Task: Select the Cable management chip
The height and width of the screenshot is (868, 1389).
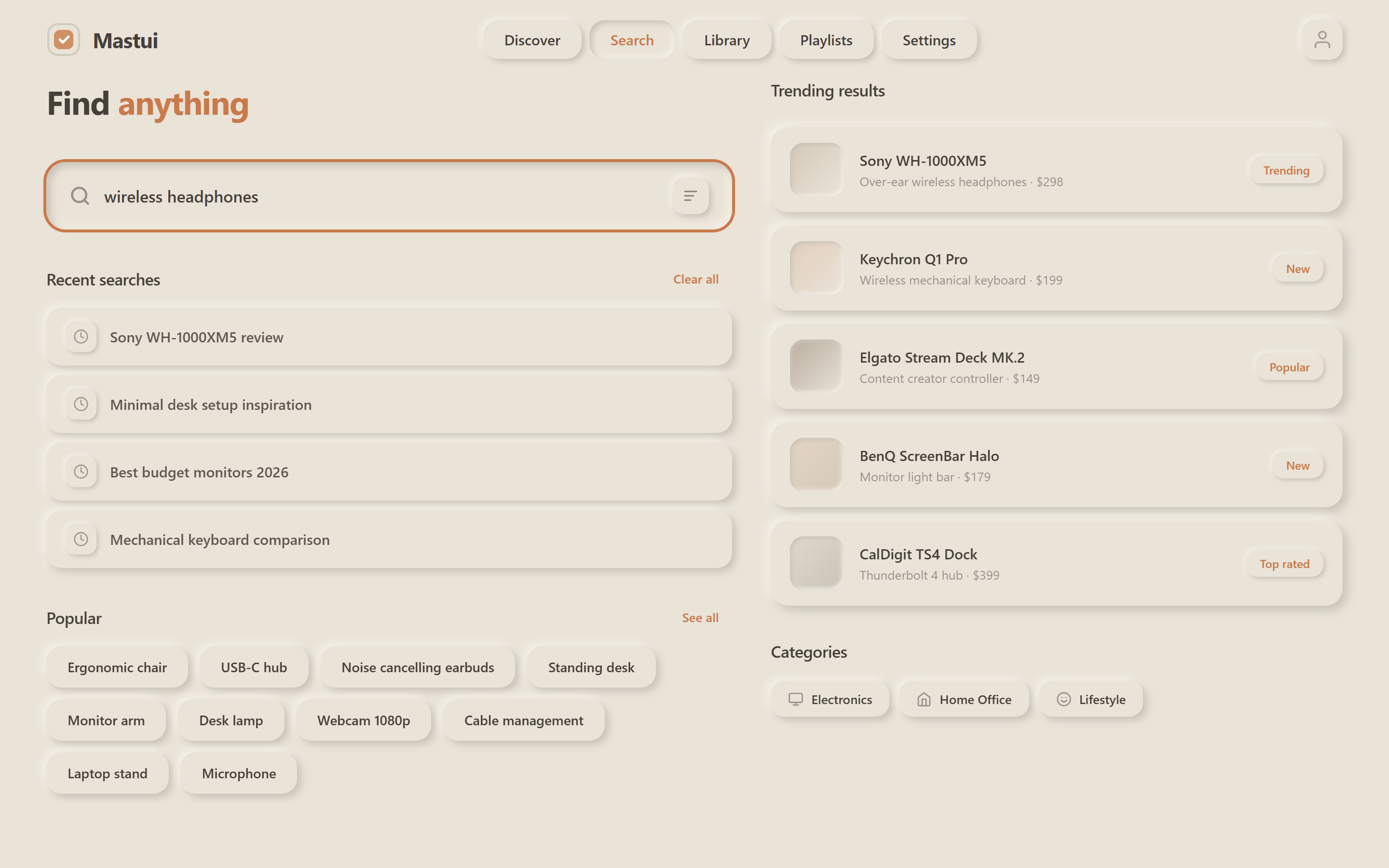Action: pyautogui.click(x=523, y=720)
